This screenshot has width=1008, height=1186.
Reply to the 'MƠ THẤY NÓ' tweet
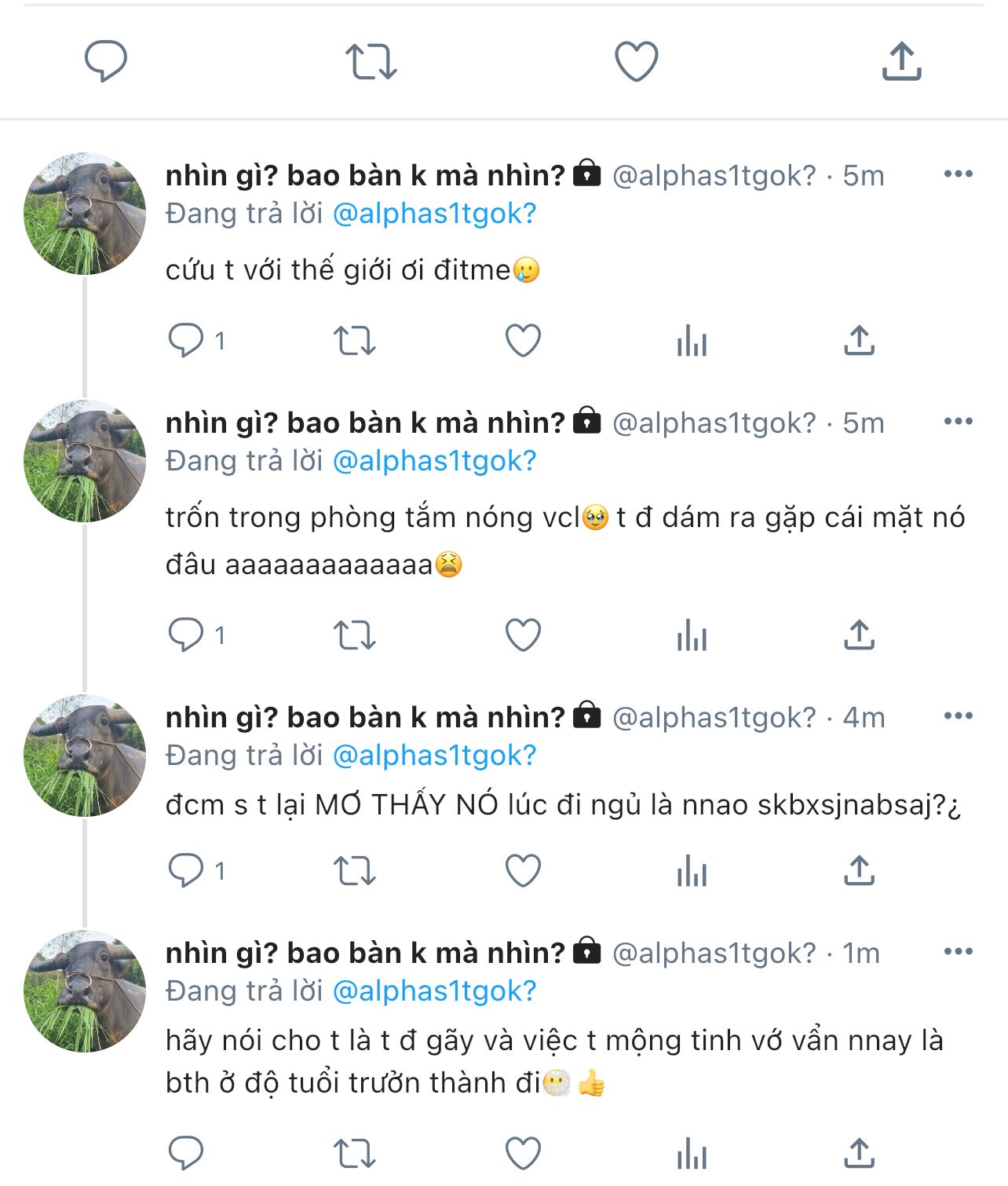click(x=186, y=871)
